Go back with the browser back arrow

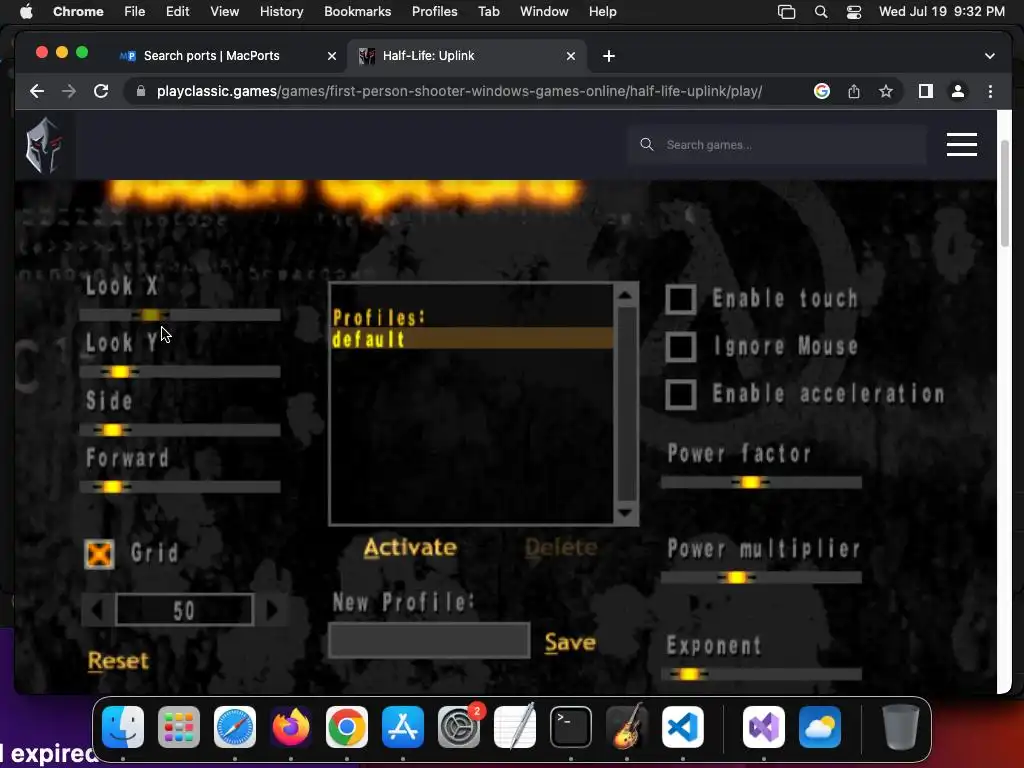tap(37, 91)
